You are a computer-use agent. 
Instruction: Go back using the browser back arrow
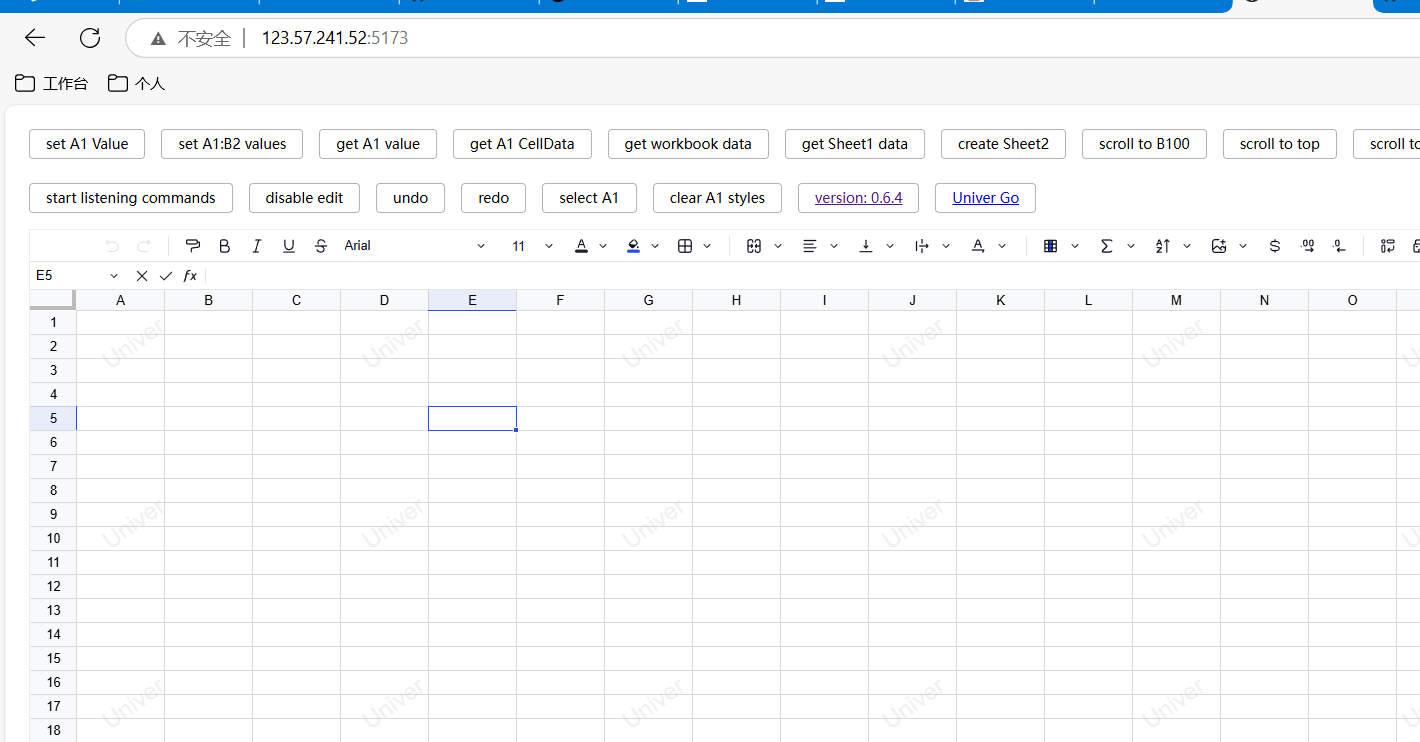35,38
